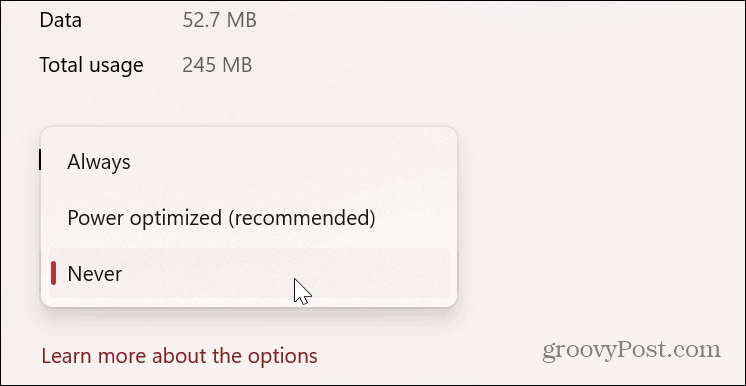Click the 245 MB usage value

(x=217, y=65)
